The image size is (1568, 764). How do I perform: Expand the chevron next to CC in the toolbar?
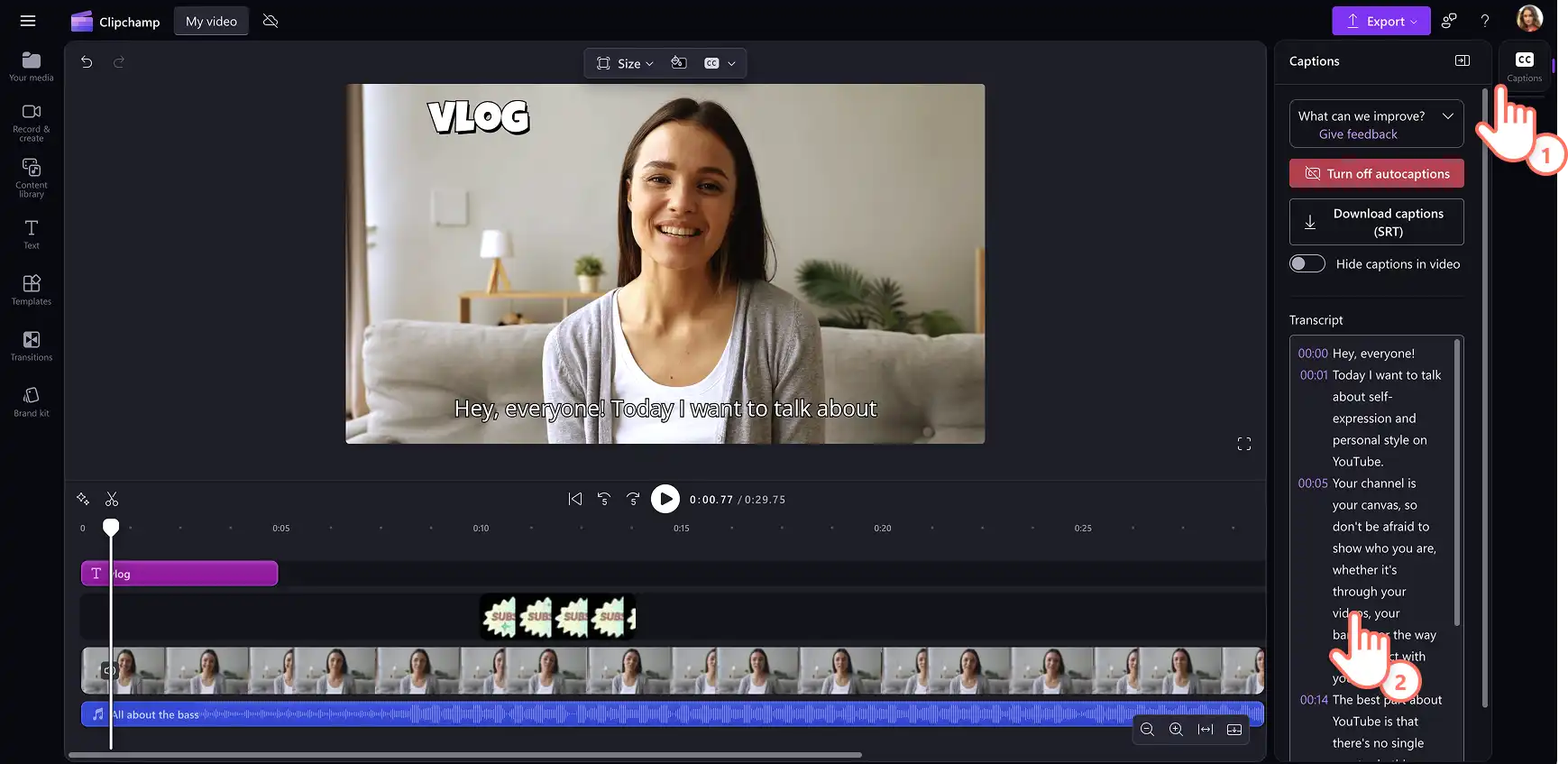pyautogui.click(x=731, y=63)
